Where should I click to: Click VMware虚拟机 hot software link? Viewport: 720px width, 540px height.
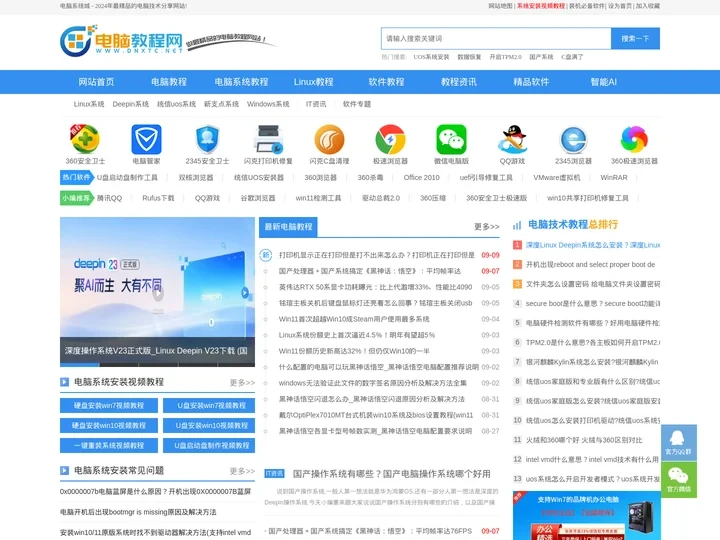click(x=557, y=177)
